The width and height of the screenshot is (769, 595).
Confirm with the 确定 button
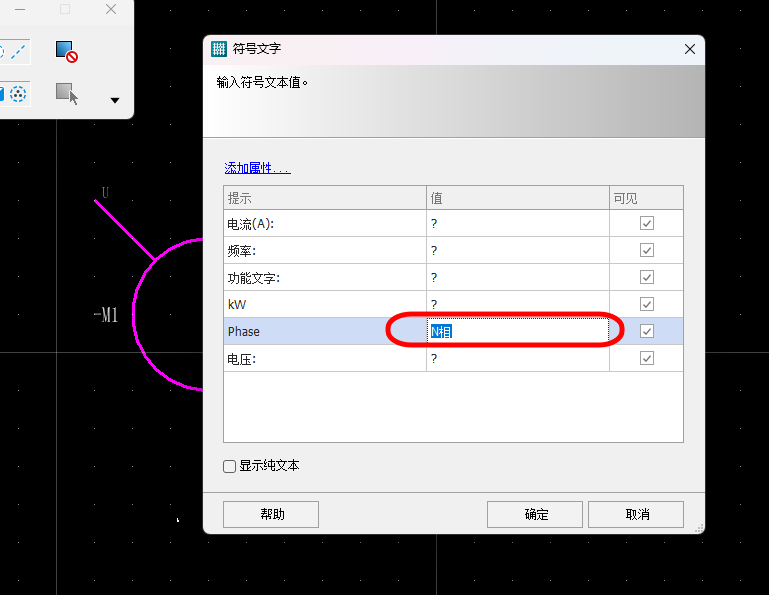(535, 514)
